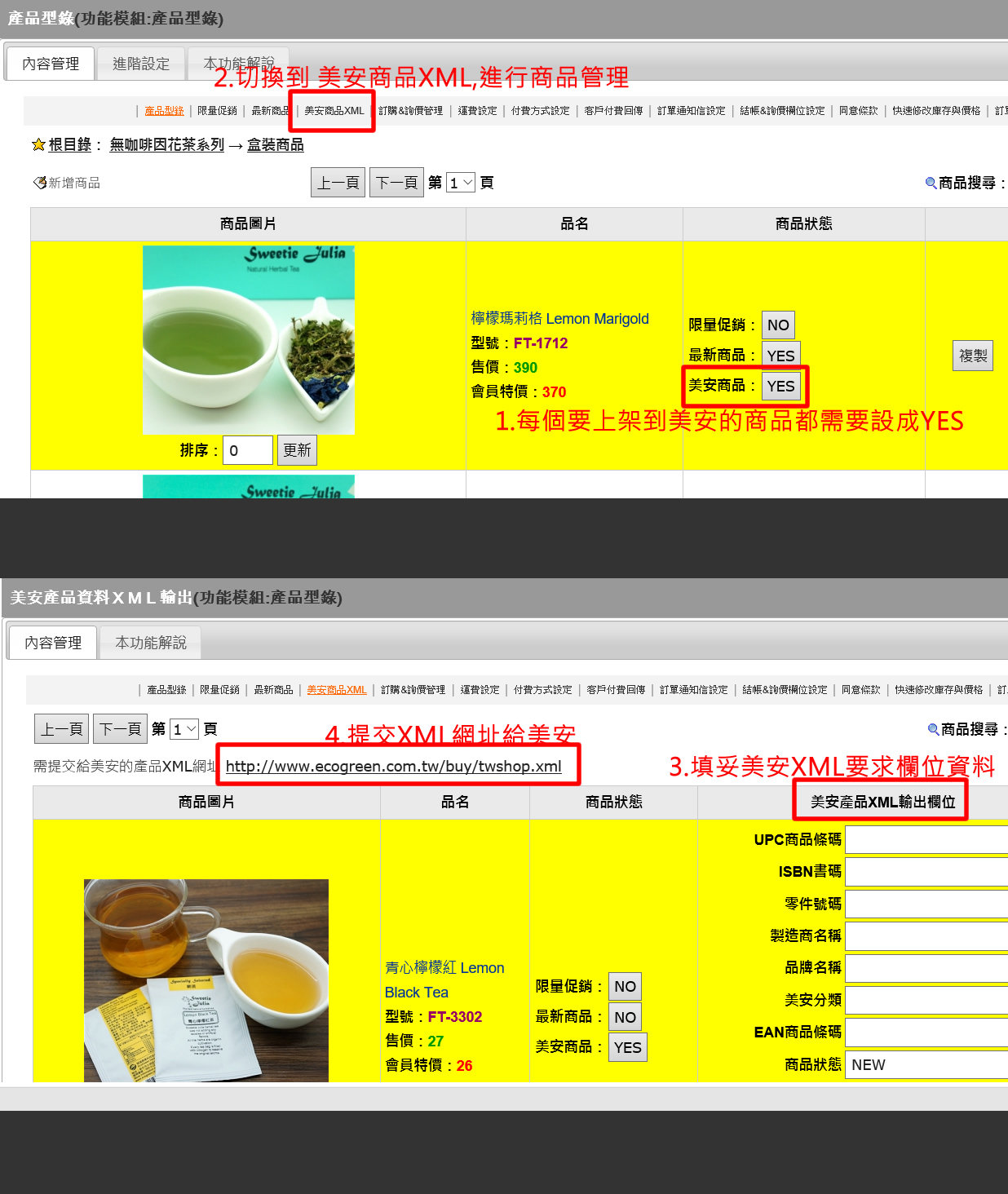Open the 無咖啡因花茶系列 breadcrumb link
The width and height of the screenshot is (1008, 1194).
pyautogui.click(x=166, y=145)
